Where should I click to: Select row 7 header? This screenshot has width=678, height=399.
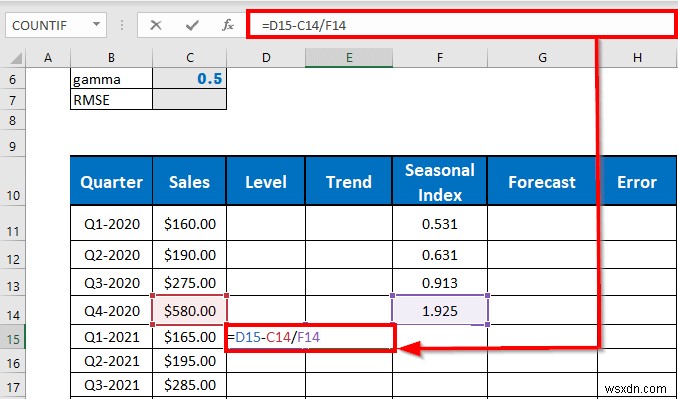click(x=13, y=99)
